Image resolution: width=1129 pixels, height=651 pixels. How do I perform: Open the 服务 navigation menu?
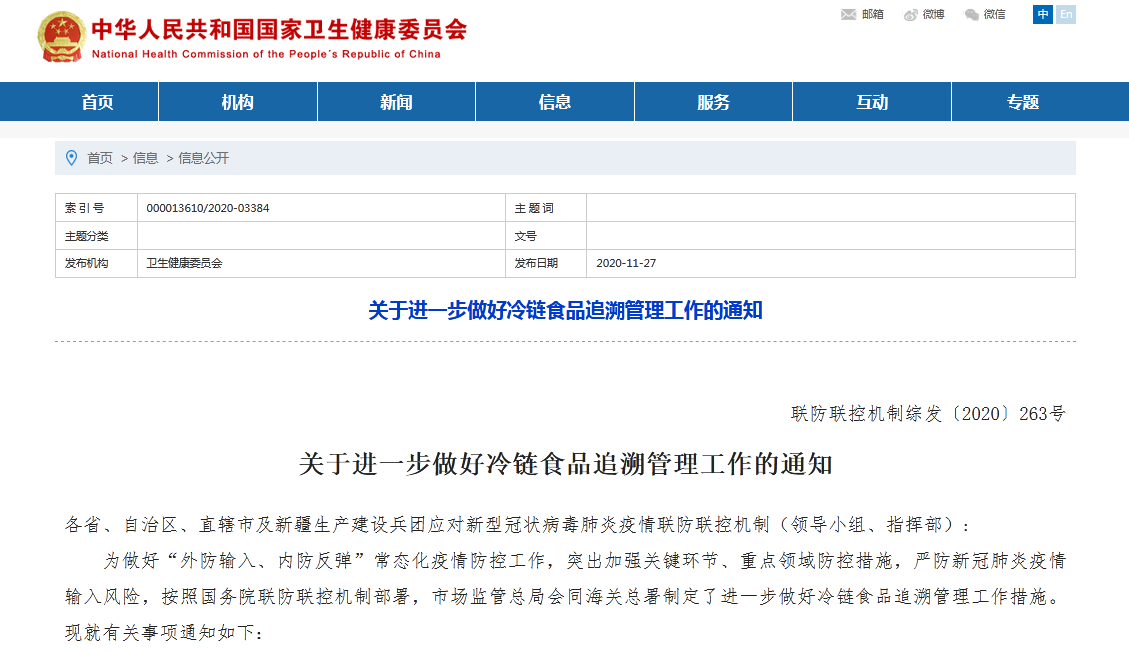[x=714, y=102]
